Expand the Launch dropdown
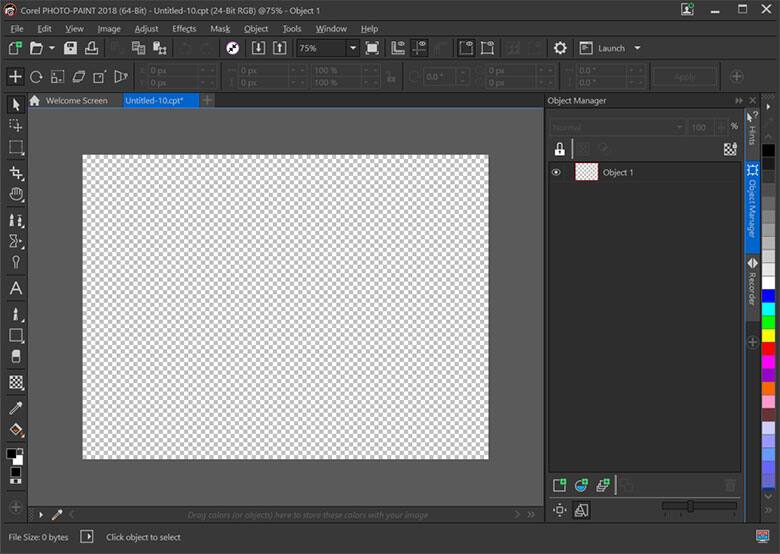780x554 pixels. [637, 48]
